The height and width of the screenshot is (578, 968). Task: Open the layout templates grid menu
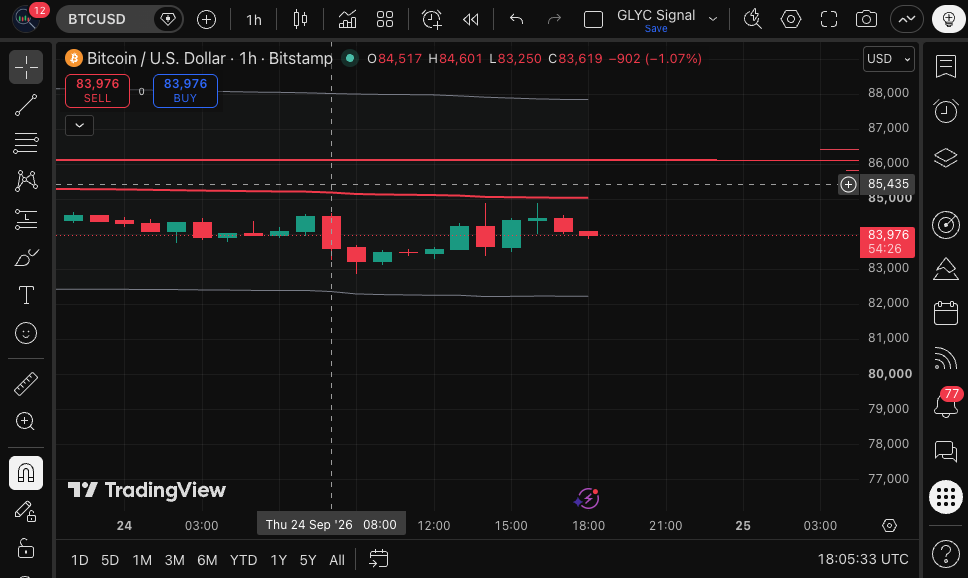pos(385,19)
